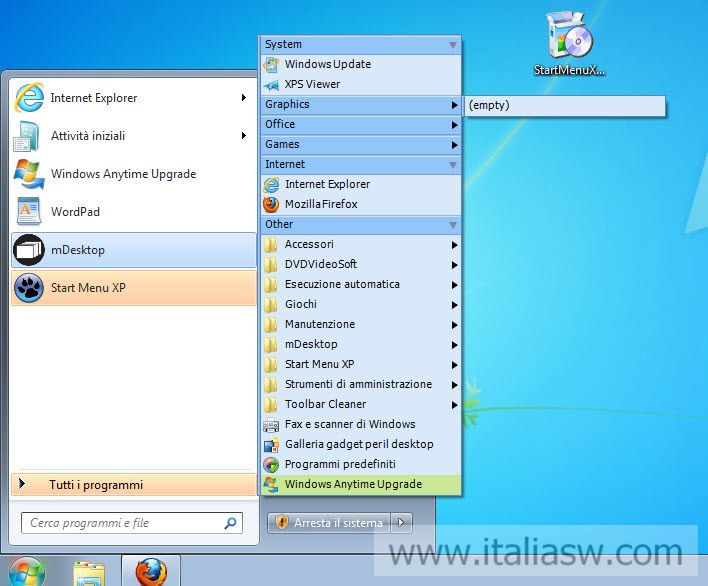Click Windows Anytime Upgrade icon in highlighted row
Screen dimensions: 708x586
point(271,484)
